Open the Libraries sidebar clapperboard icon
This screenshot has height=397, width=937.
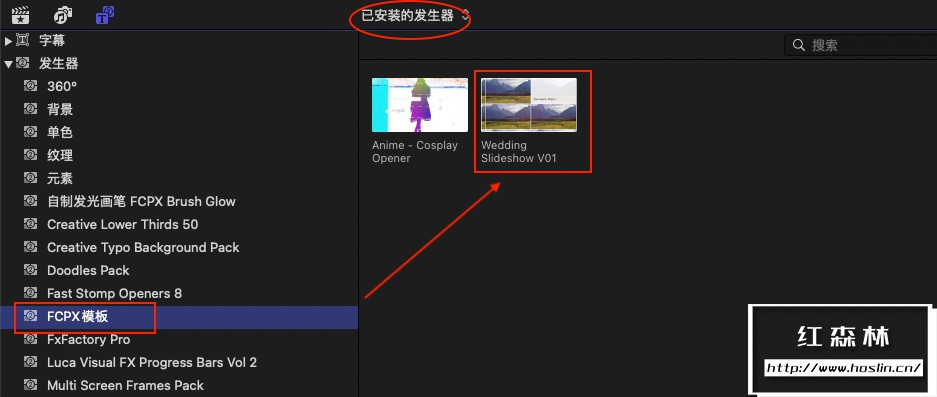(21, 15)
